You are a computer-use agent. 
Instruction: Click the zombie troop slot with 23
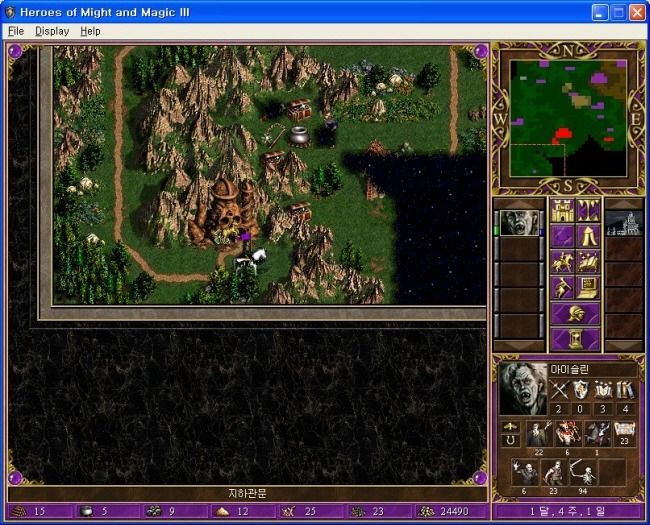[554, 472]
